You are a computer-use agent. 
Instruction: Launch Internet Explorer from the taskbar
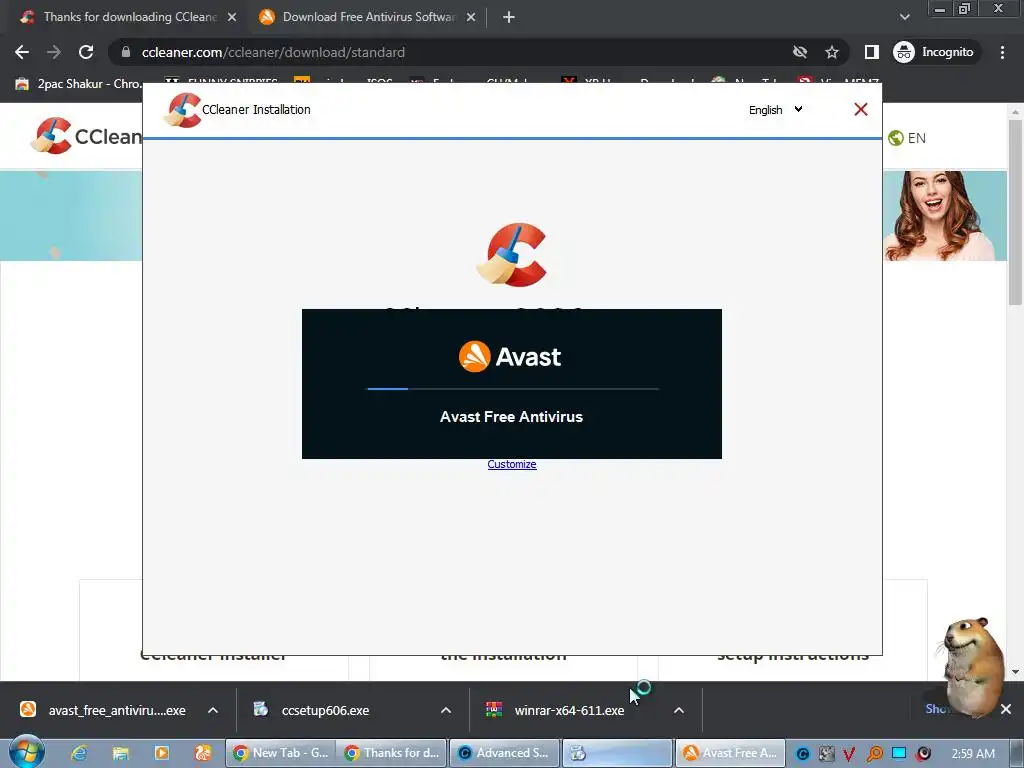[79, 753]
